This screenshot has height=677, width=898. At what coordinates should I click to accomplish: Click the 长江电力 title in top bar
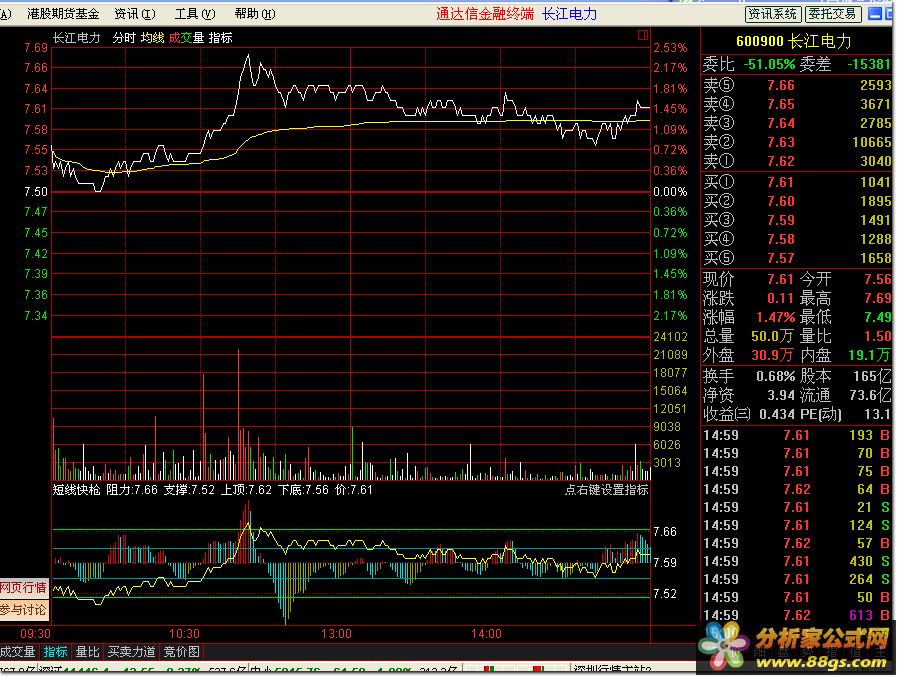point(570,14)
